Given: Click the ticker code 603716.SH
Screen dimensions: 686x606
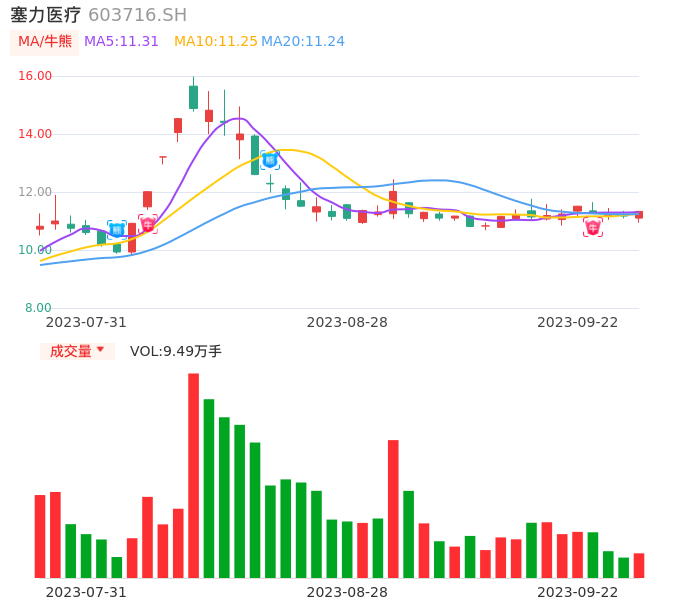Looking at the screenshot, I should point(137,15).
